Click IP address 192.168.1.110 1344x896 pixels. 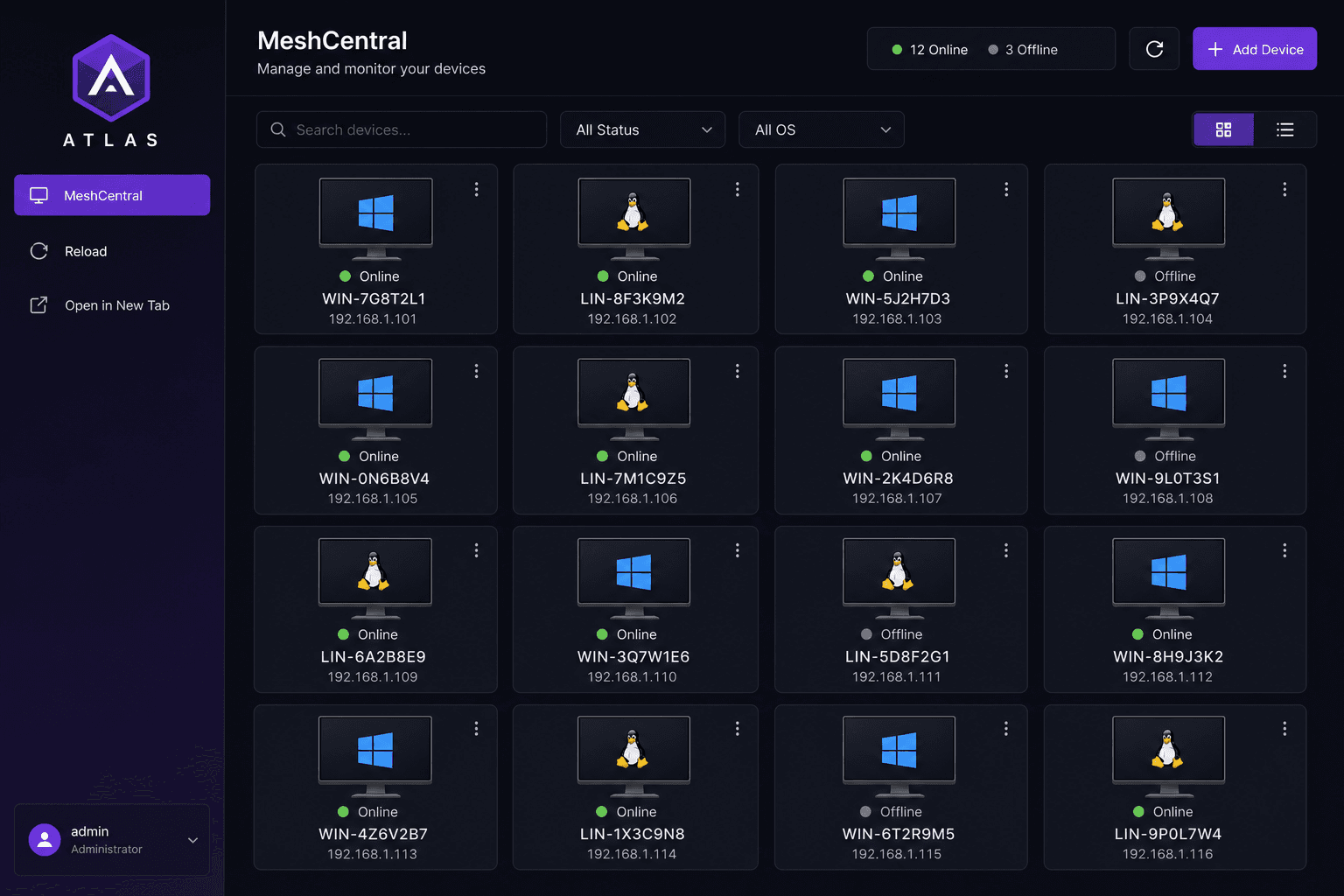click(x=633, y=677)
